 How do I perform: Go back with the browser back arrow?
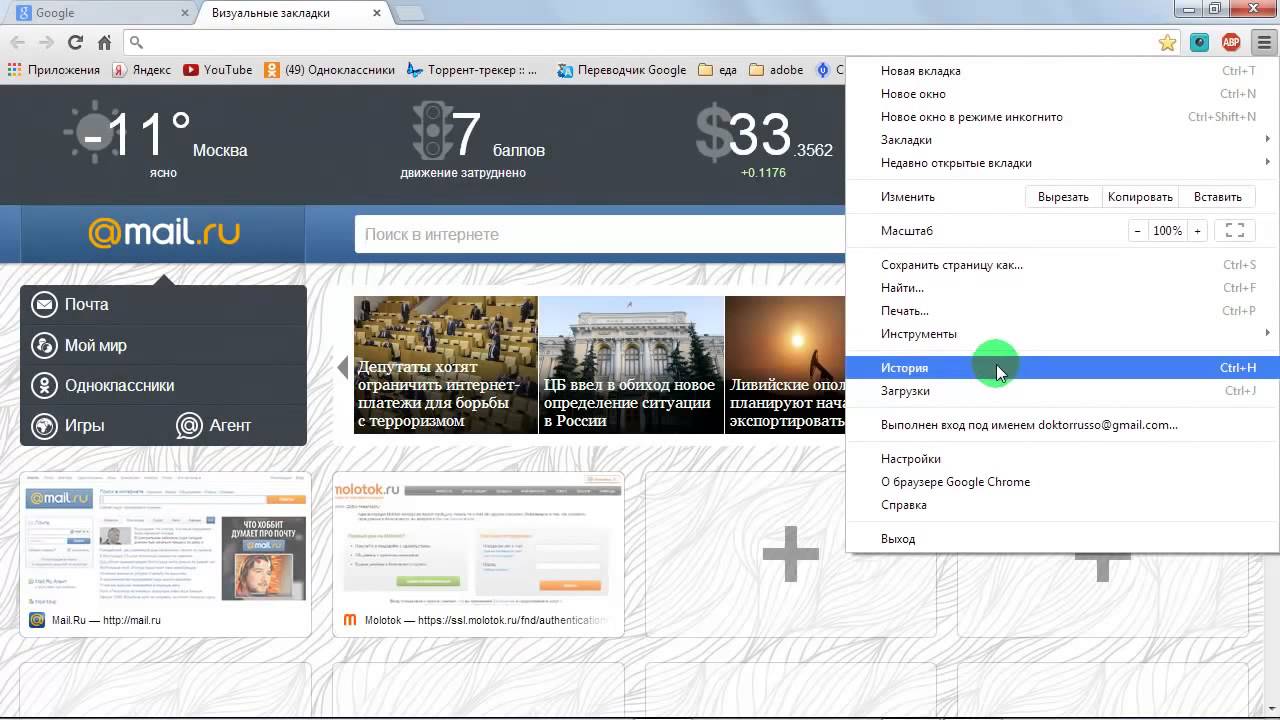pyautogui.click(x=17, y=42)
